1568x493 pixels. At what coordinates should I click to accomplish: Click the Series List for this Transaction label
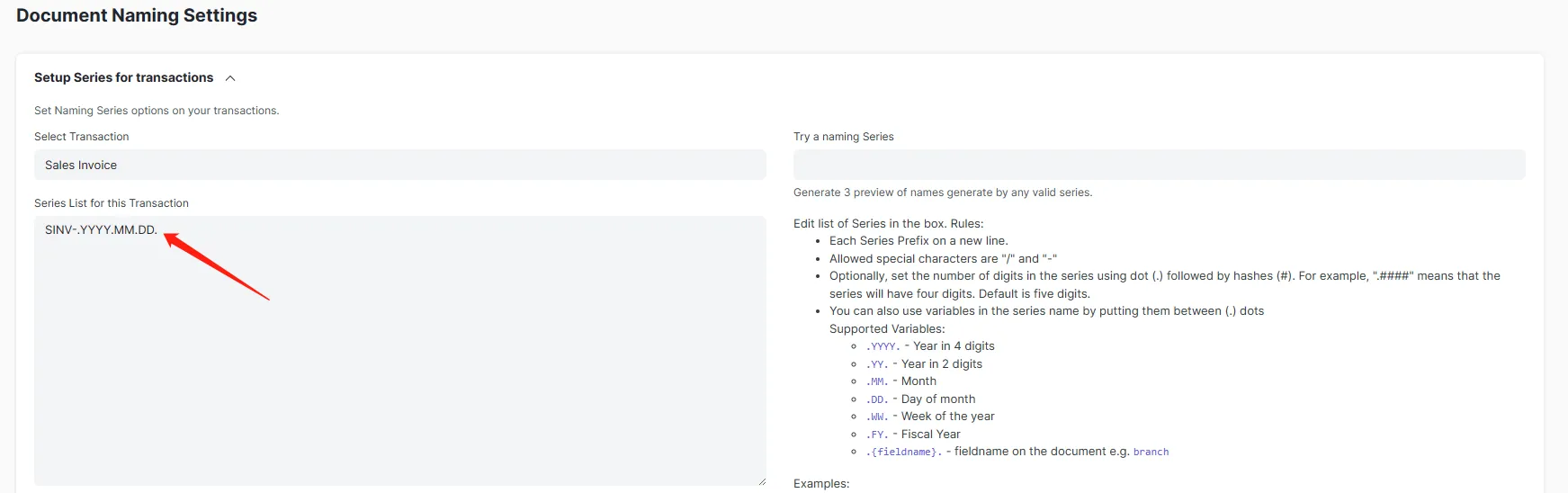112,203
